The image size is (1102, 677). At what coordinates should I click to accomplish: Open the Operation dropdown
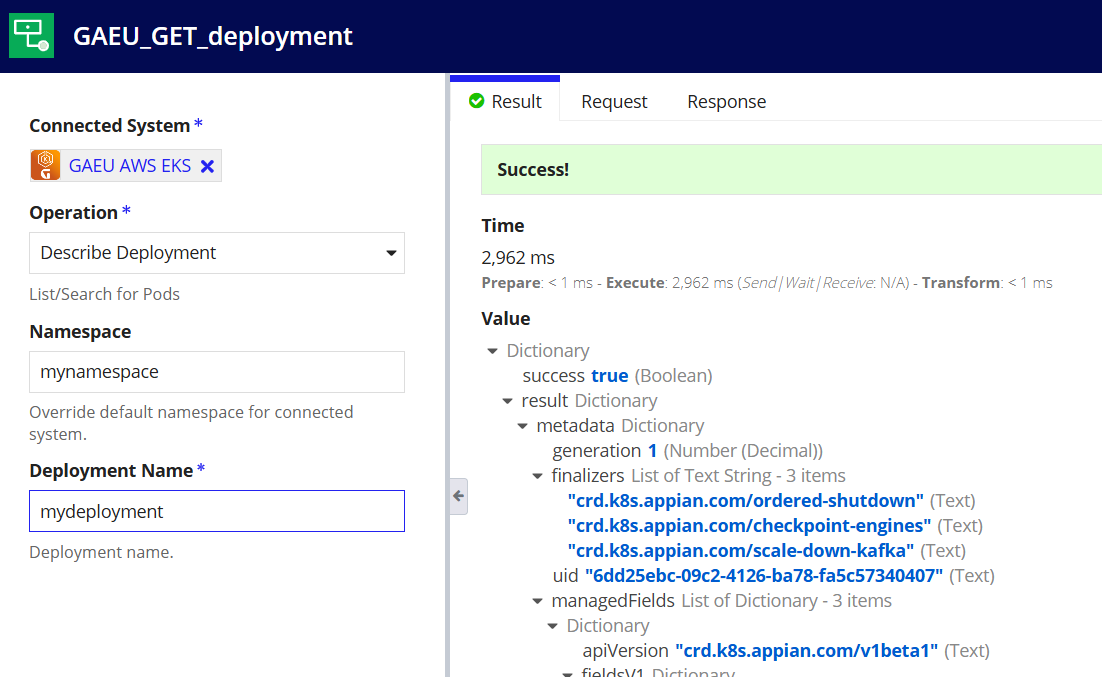[x=216, y=253]
